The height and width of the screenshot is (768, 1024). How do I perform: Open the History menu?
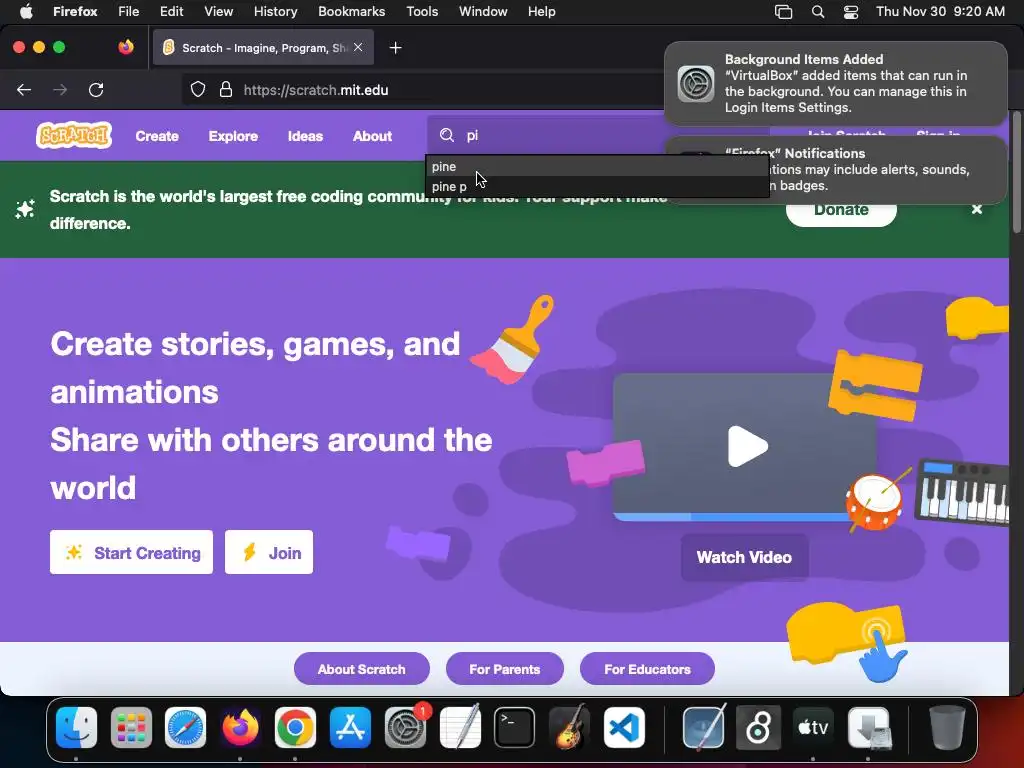point(275,11)
